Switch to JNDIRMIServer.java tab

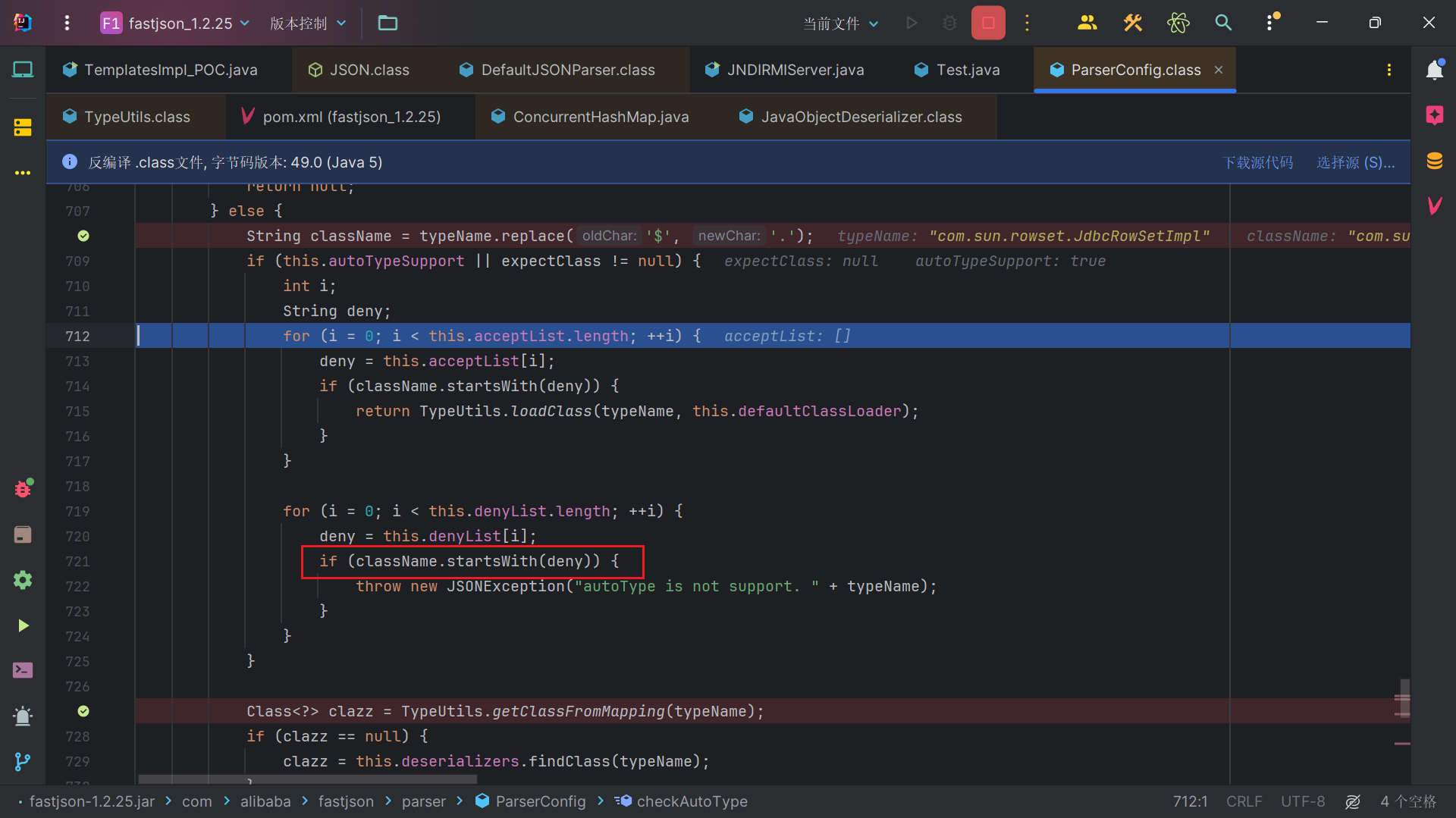[x=785, y=70]
